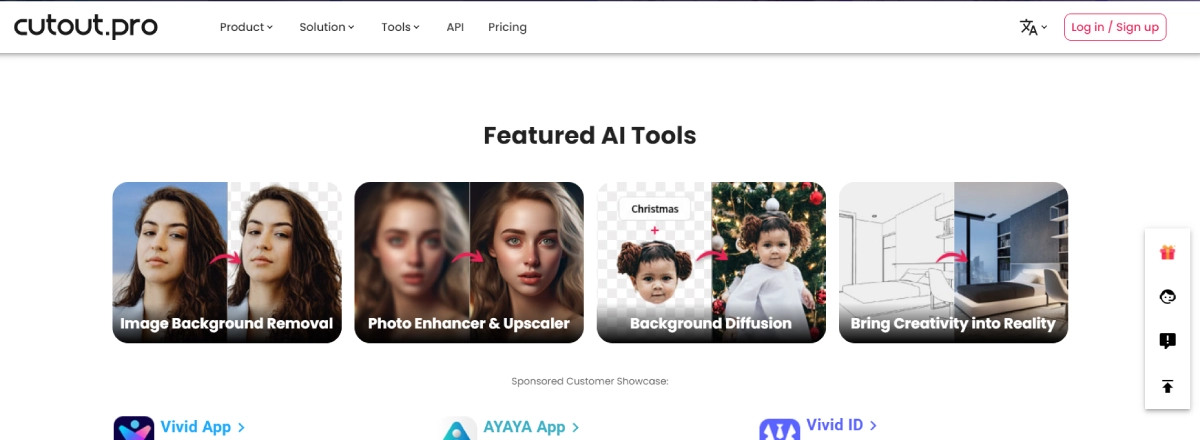Open the API menu item

[x=455, y=28]
